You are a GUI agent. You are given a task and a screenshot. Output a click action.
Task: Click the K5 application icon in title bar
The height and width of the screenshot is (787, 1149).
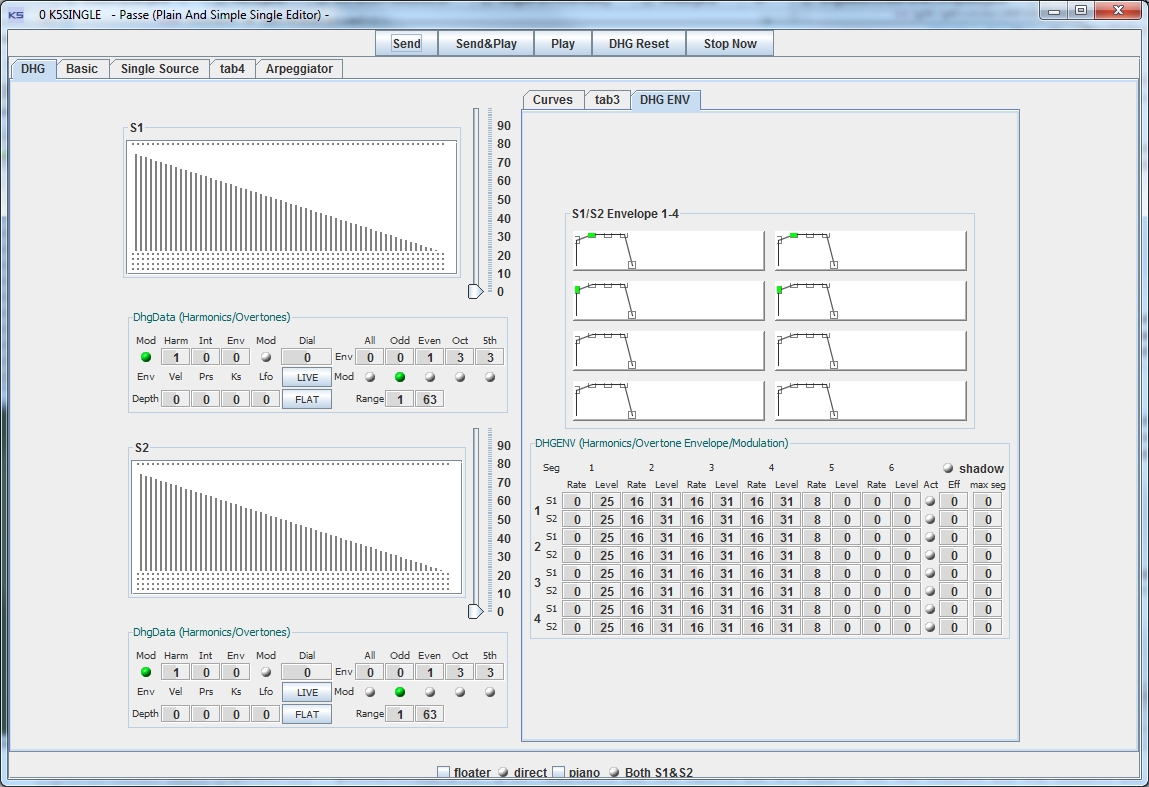[x=16, y=14]
